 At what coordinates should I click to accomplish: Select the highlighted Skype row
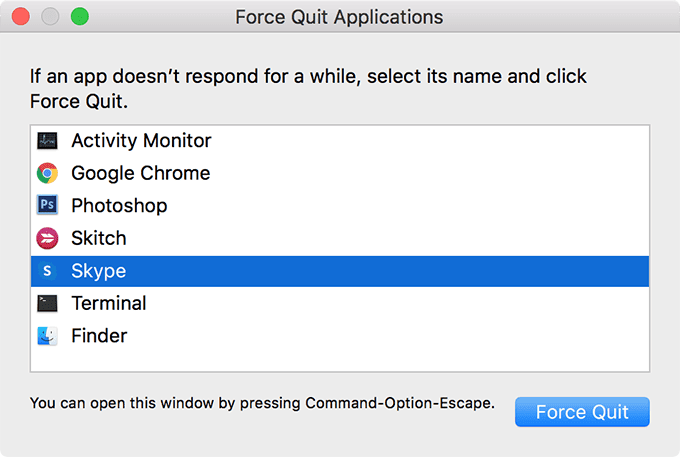(340, 271)
